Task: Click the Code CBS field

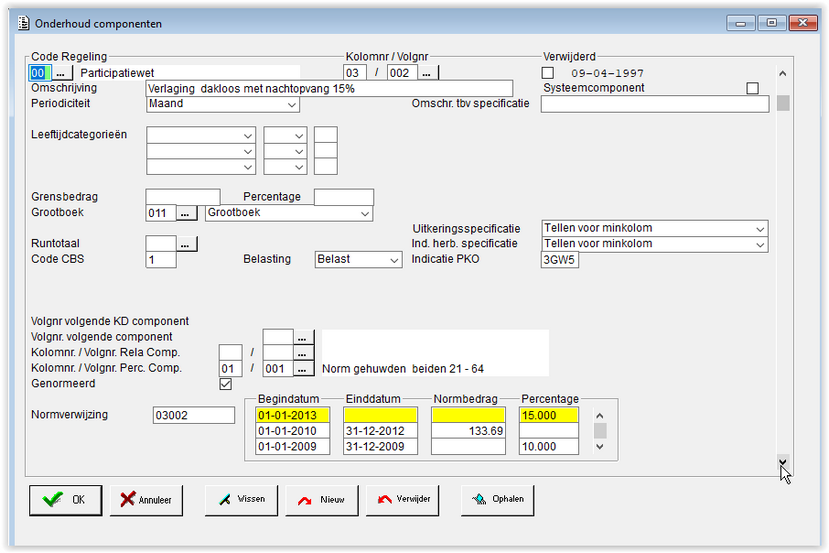Action: click(161, 260)
